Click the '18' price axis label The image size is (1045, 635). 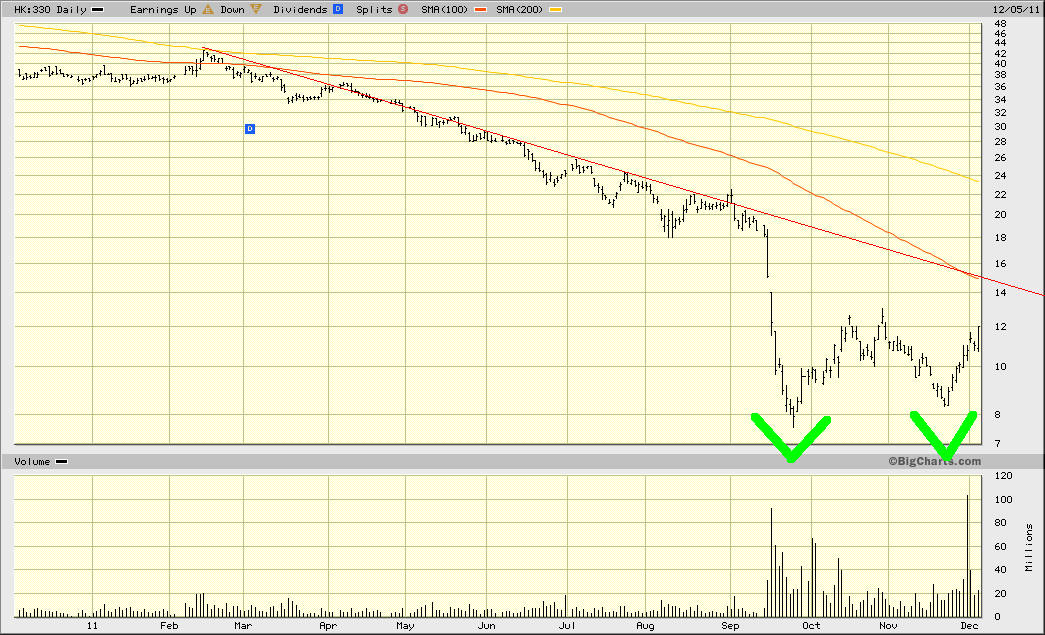click(1000, 238)
